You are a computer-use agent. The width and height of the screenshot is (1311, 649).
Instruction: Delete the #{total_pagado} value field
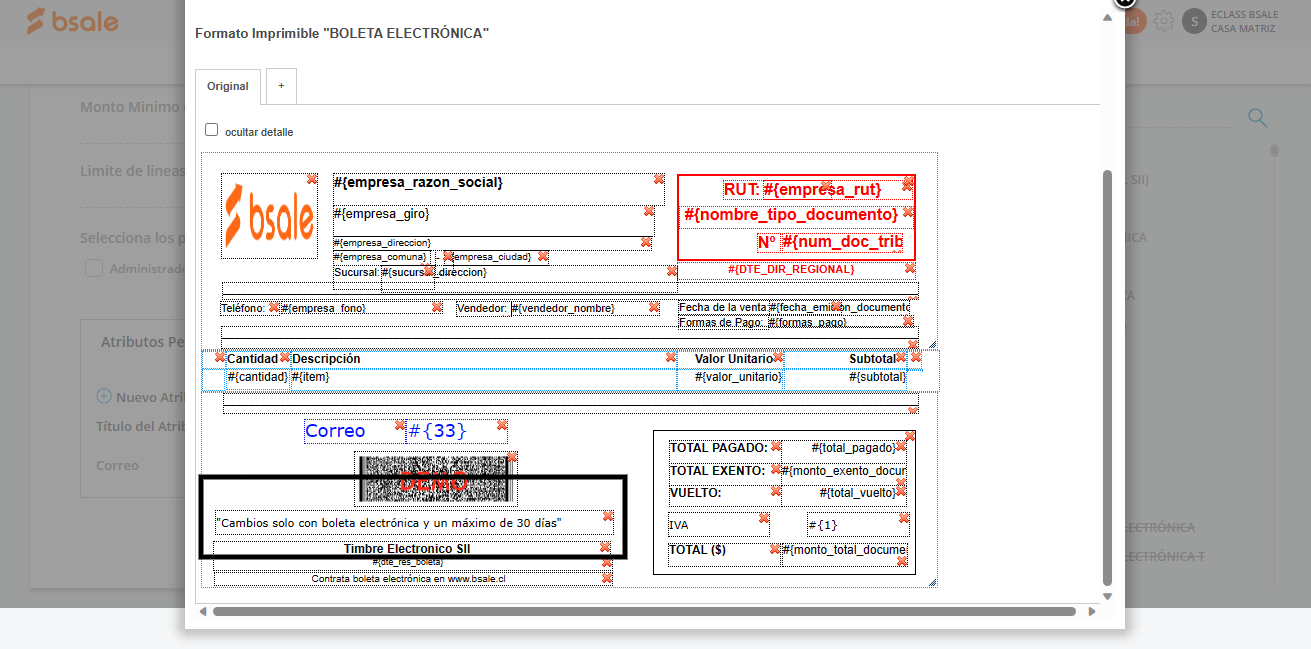[x=901, y=446]
